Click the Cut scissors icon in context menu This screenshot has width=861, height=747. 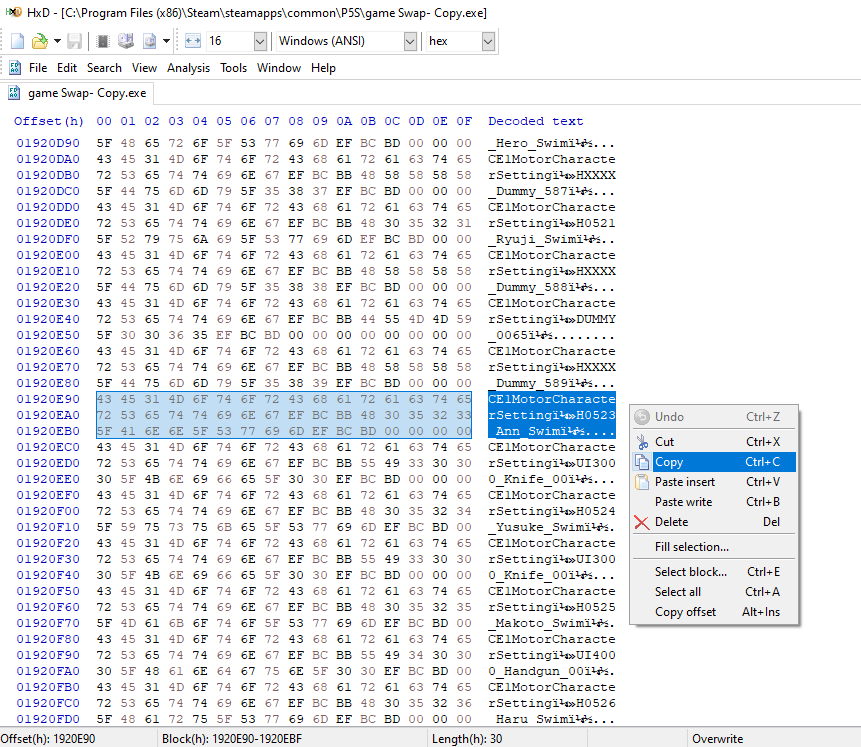[642, 442]
